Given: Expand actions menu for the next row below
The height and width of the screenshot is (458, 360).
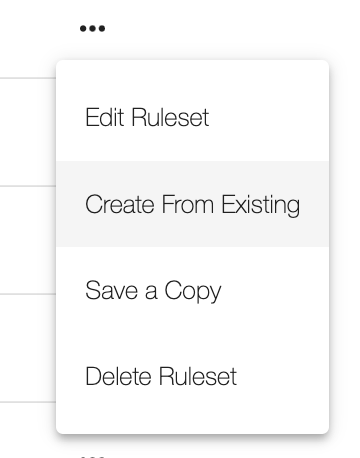Looking at the screenshot, I should point(92,456).
